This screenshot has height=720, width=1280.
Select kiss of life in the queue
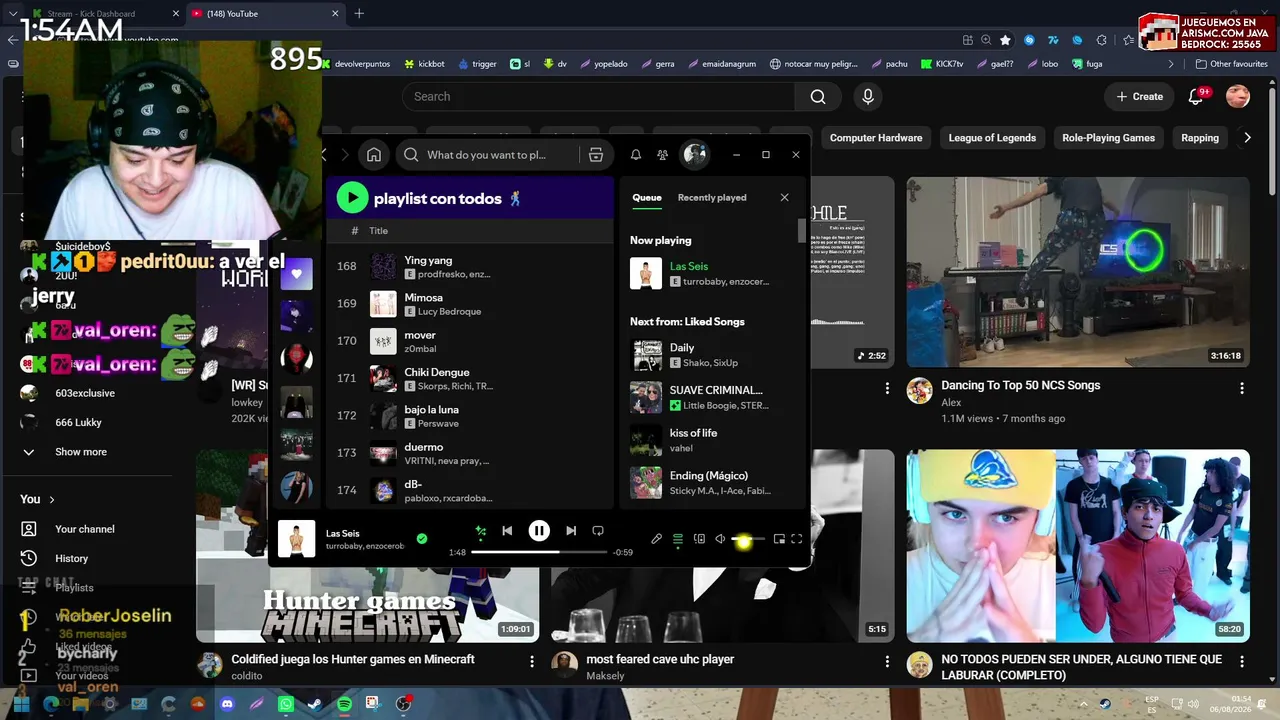[x=714, y=440]
